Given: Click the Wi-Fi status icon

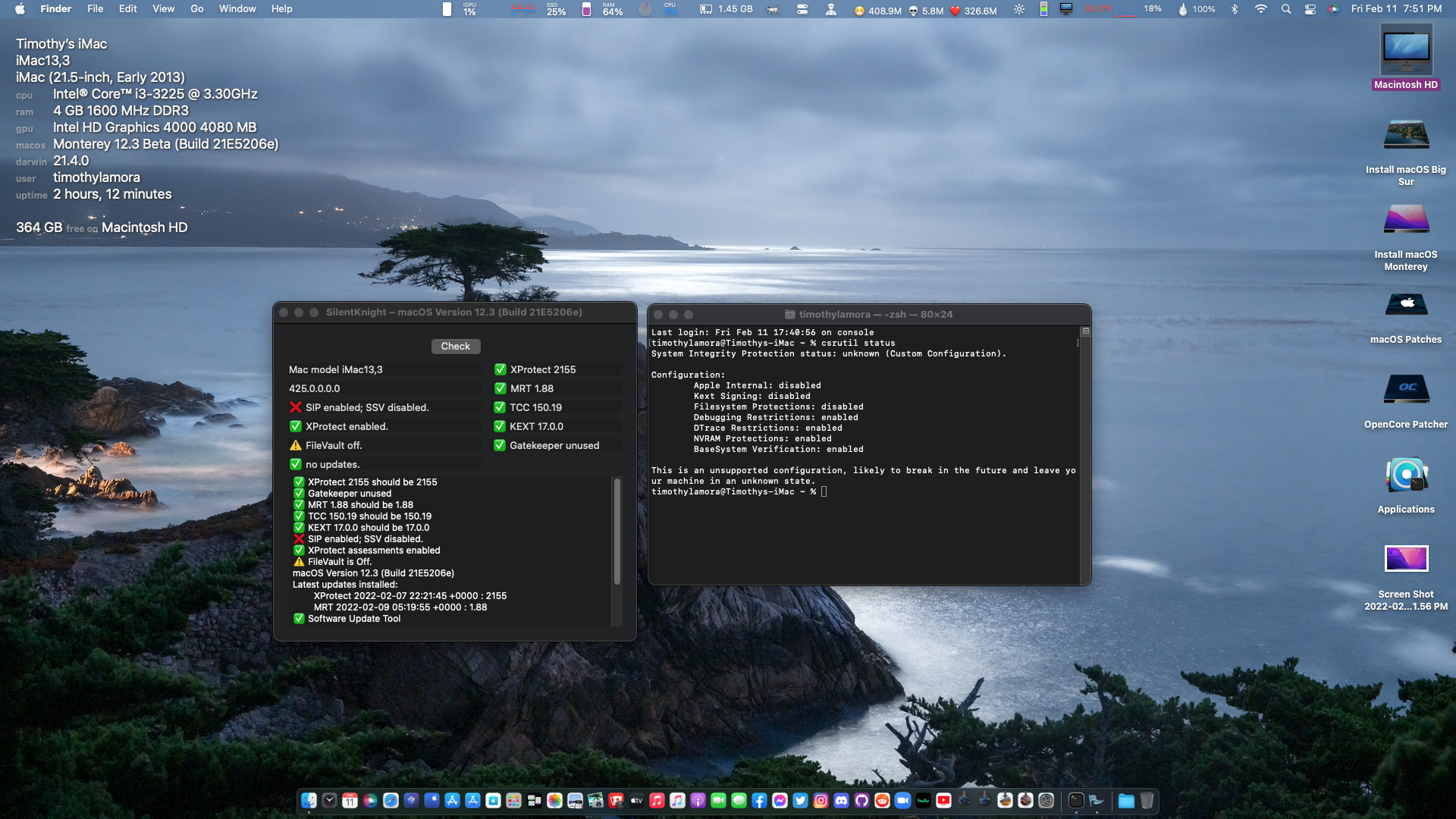Looking at the screenshot, I should pos(1261,9).
